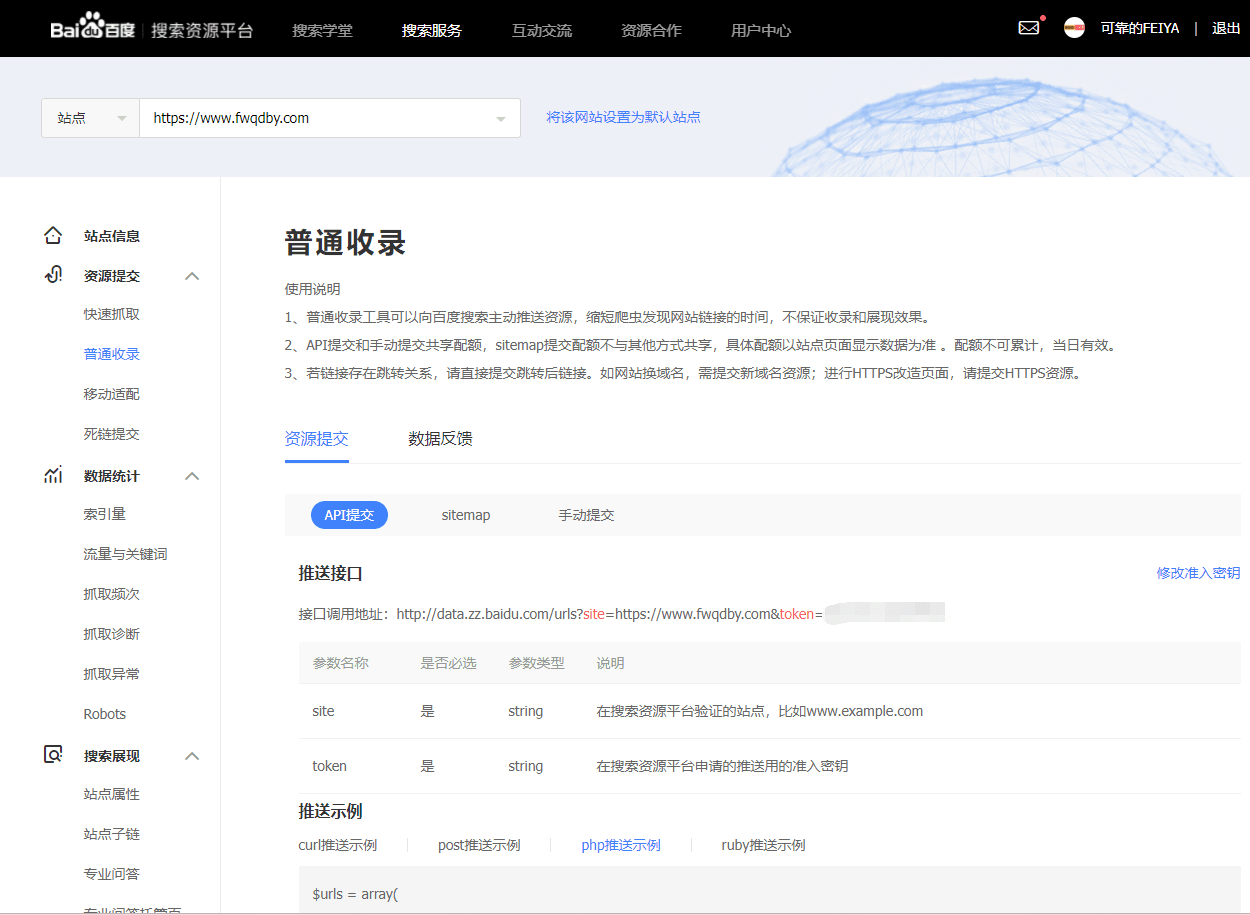Open the website URL dropdown arrow
This screenshot has height=915, width=1250.
pos(500,117)
